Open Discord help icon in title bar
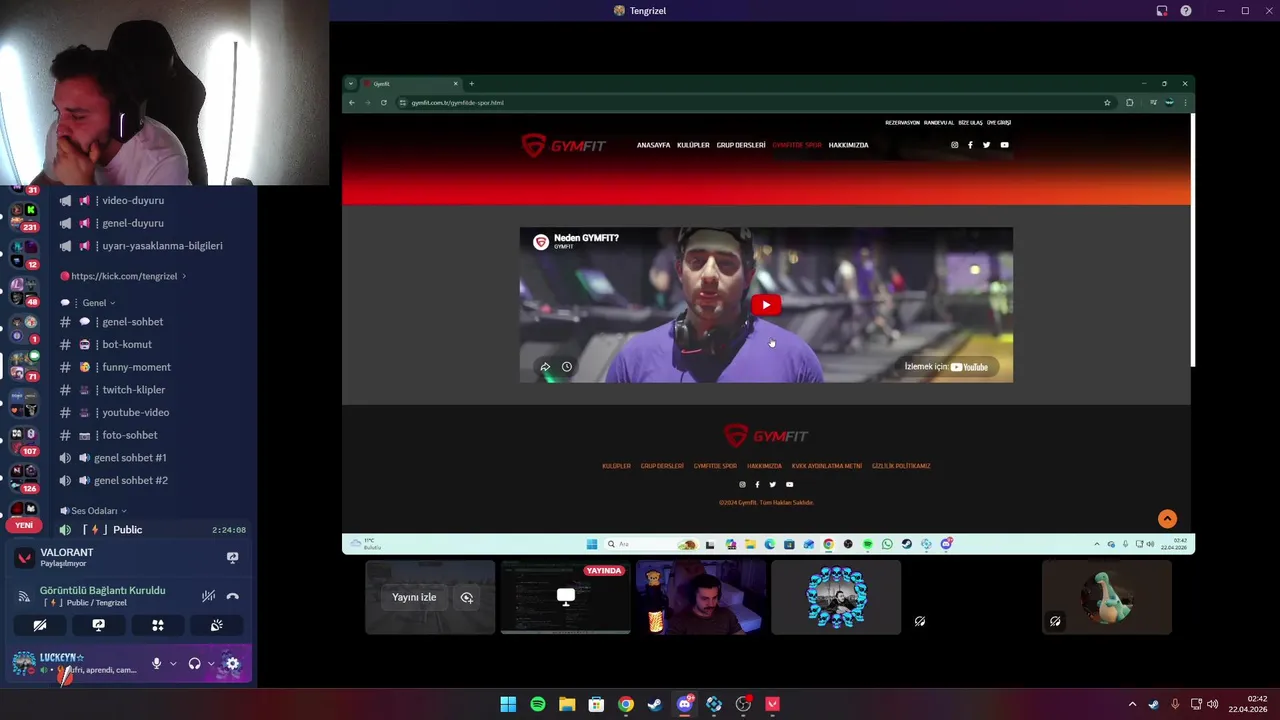 (1186, 11)
